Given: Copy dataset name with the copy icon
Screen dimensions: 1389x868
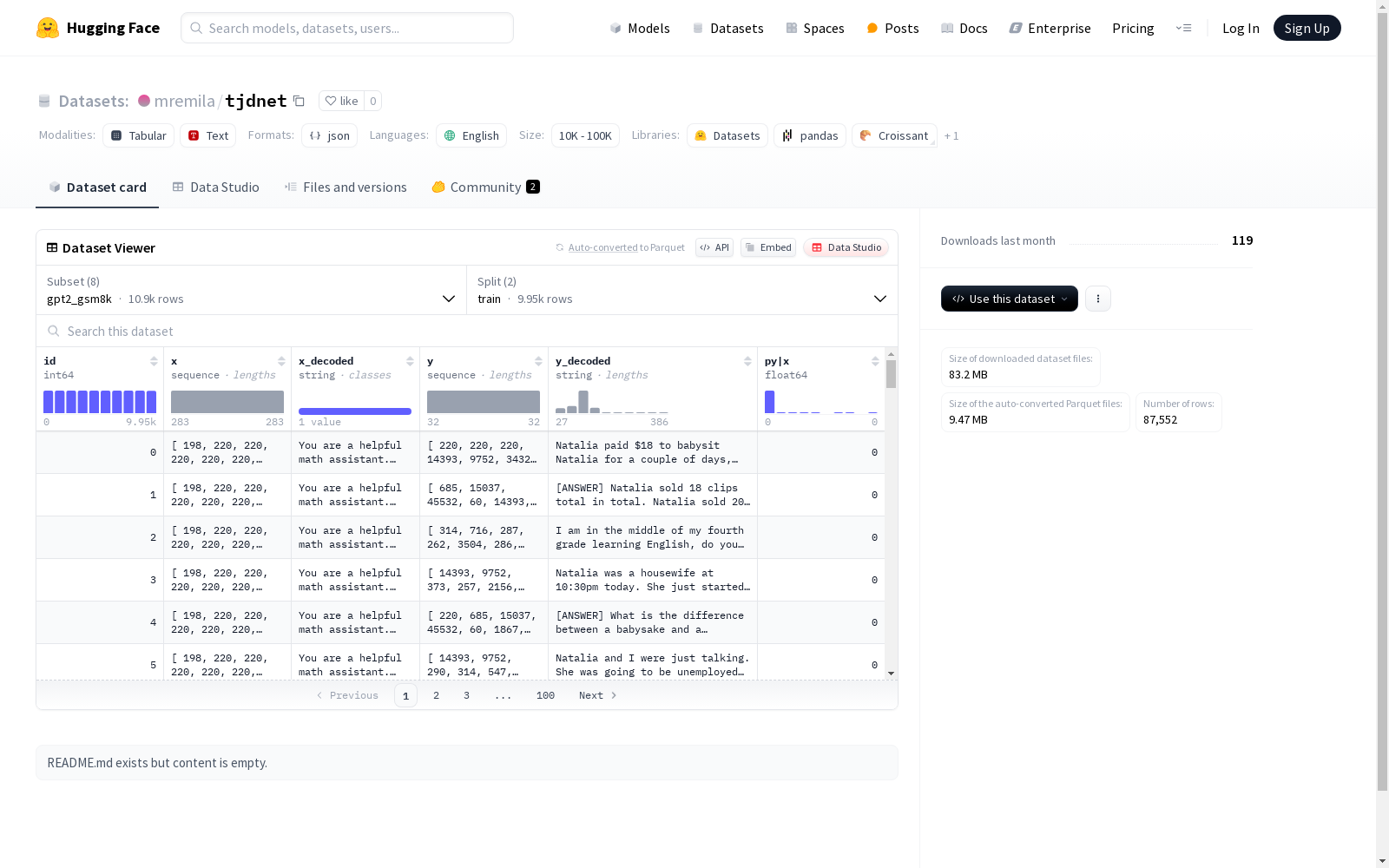Looking at the screenshot, I should pos(299,101).
